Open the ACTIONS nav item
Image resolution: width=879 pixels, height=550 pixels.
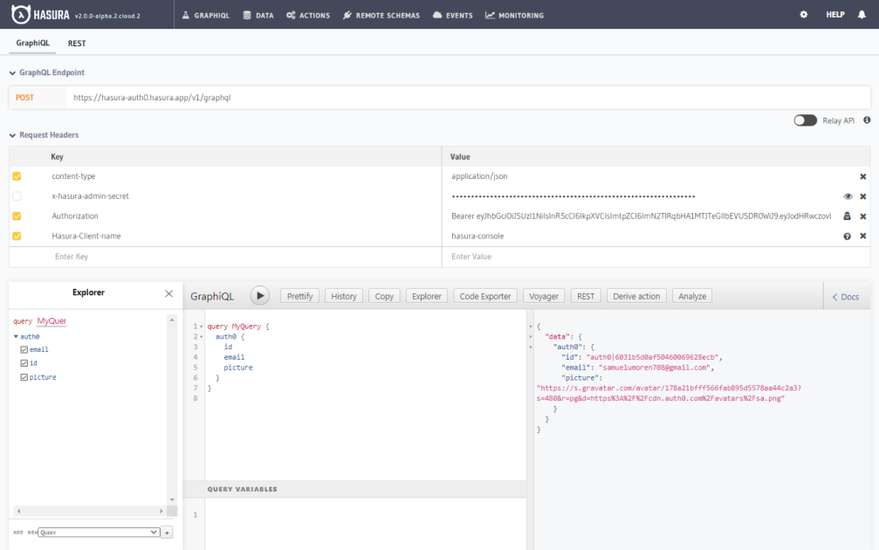(308, 15)
